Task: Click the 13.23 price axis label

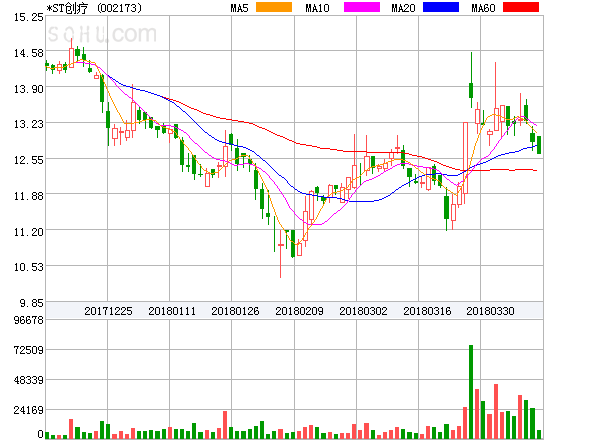Action: point(29,124)
